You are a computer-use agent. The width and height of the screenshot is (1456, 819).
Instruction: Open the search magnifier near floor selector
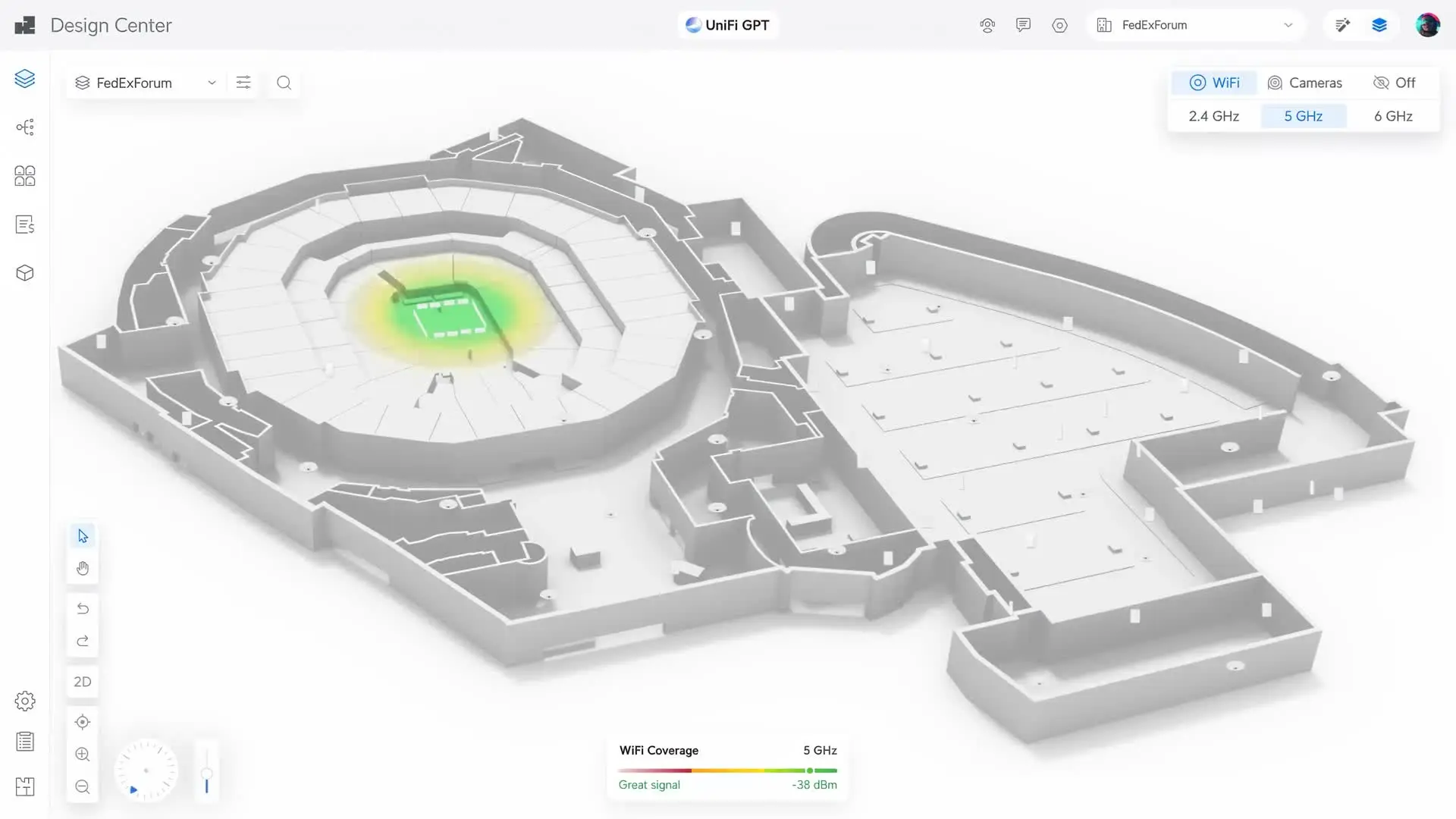tap(284, 83)
